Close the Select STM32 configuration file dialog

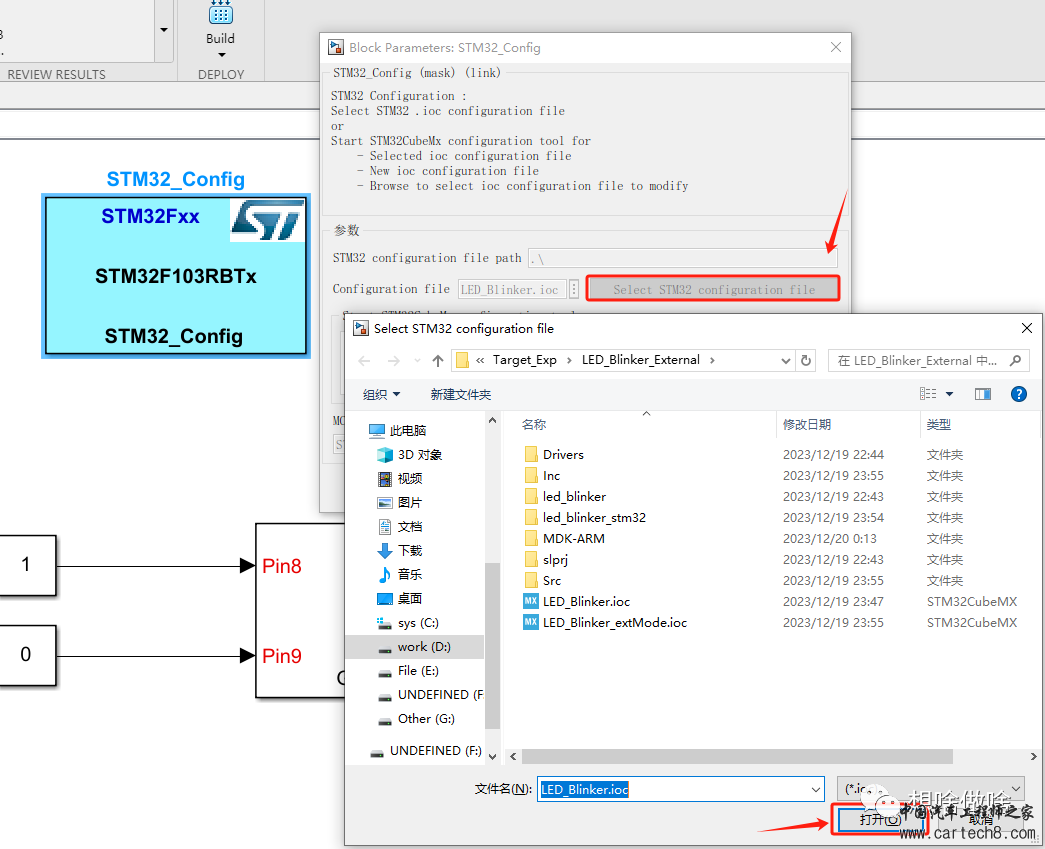(x=1026, y=328)
